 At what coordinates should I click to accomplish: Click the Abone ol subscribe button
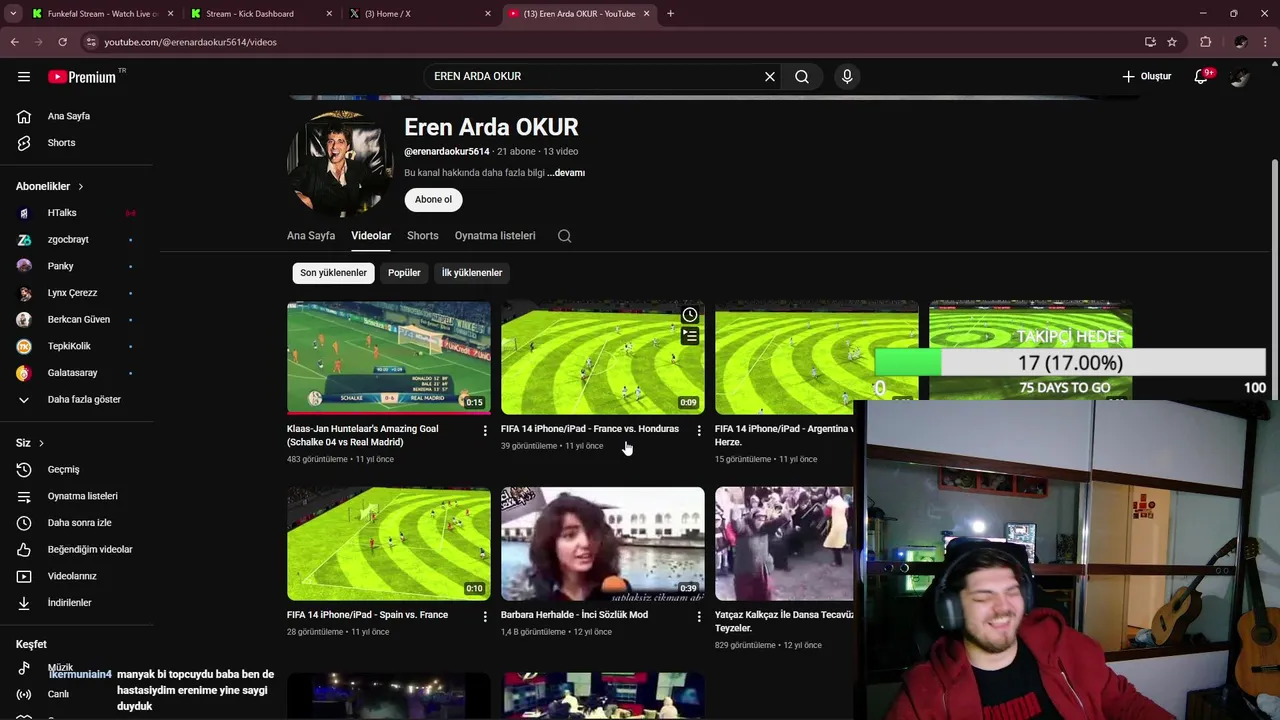(433, 199)
